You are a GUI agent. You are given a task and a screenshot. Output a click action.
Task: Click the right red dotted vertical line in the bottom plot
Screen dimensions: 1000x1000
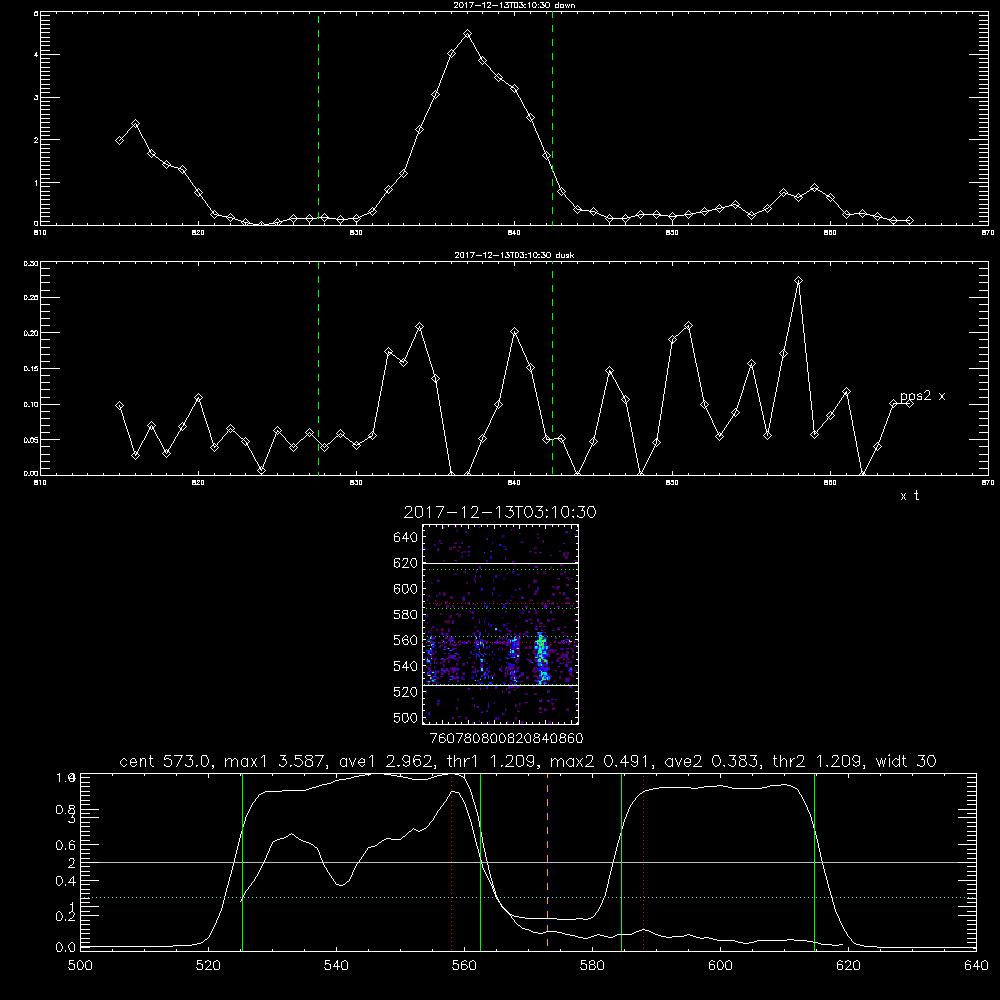point(643,861)
